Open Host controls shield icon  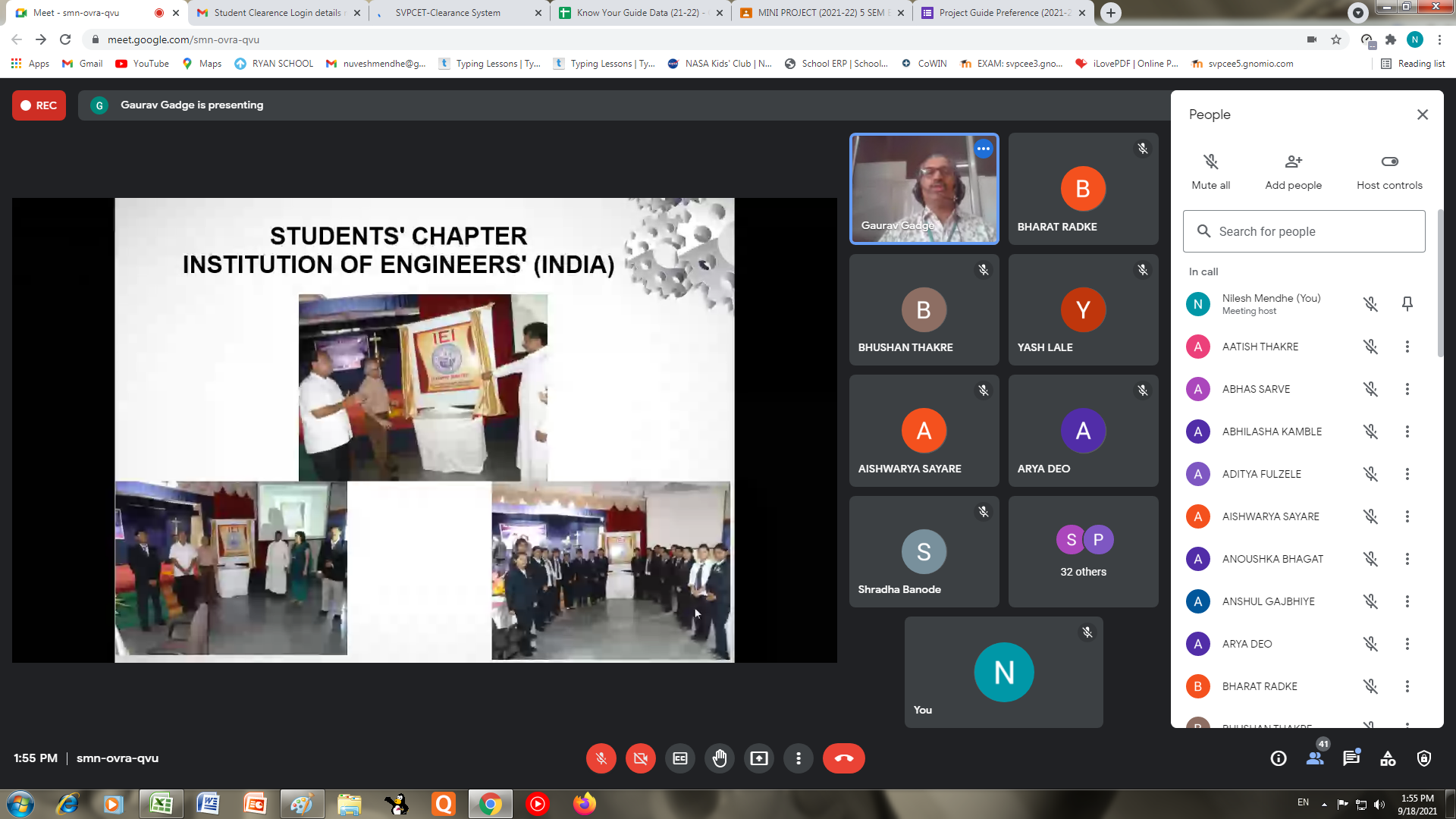pos(1424,758)
